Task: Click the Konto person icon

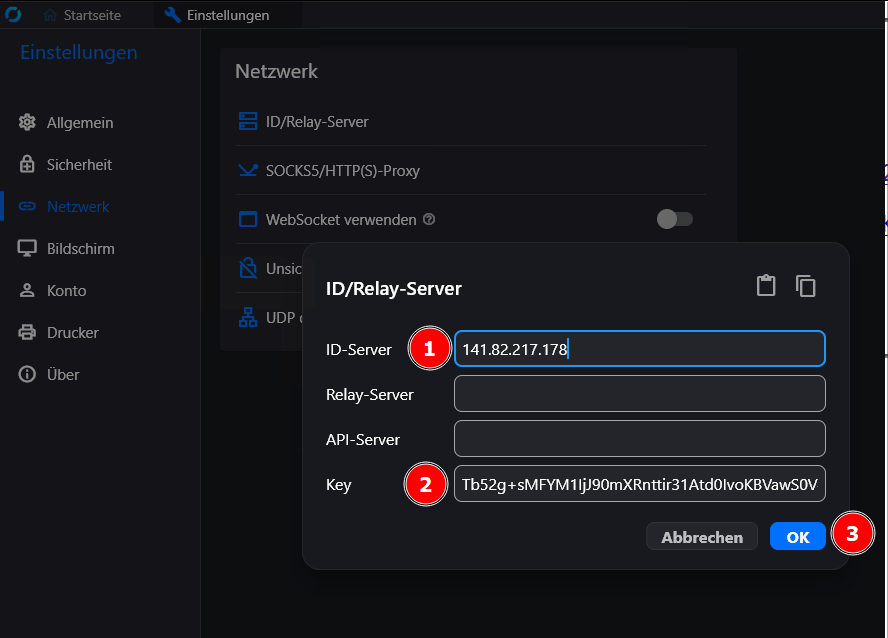Action: (27, 290)
